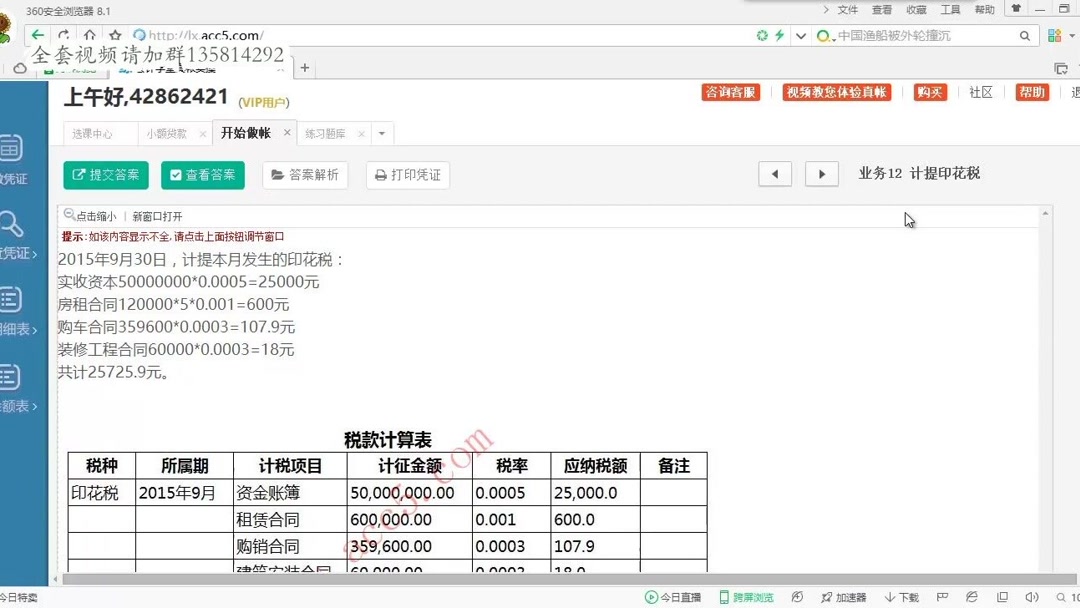Open the 加速器 icon in status bar
The image size is (1080, 608).
845,597
